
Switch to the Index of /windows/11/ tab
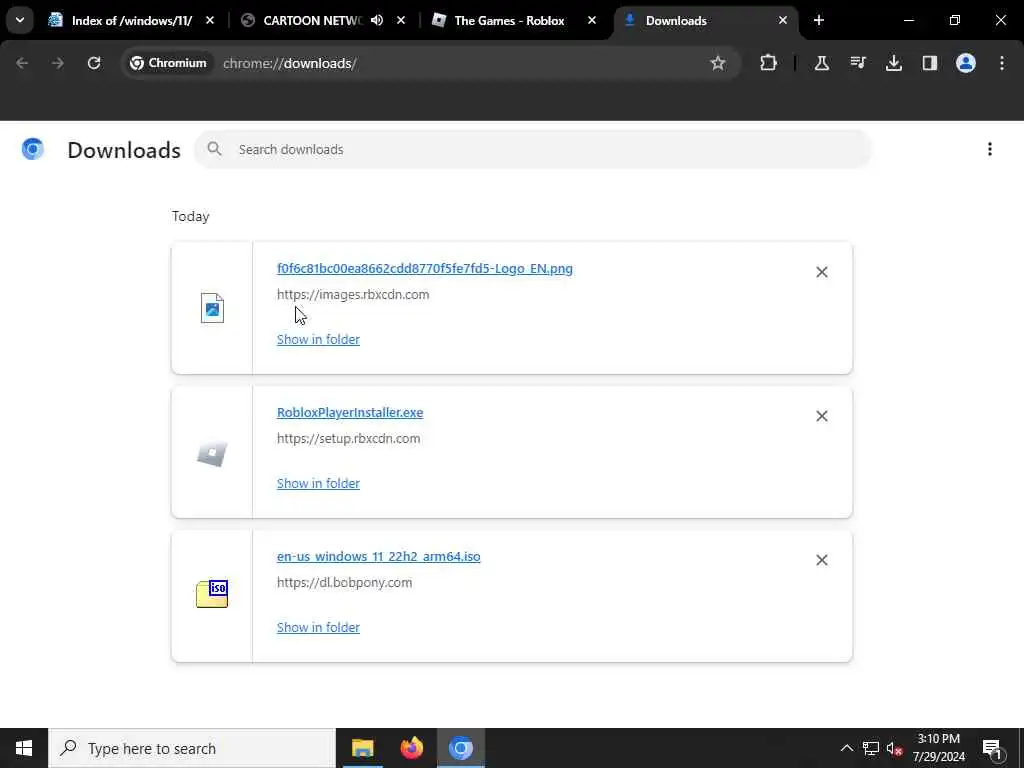pos(132,20)
